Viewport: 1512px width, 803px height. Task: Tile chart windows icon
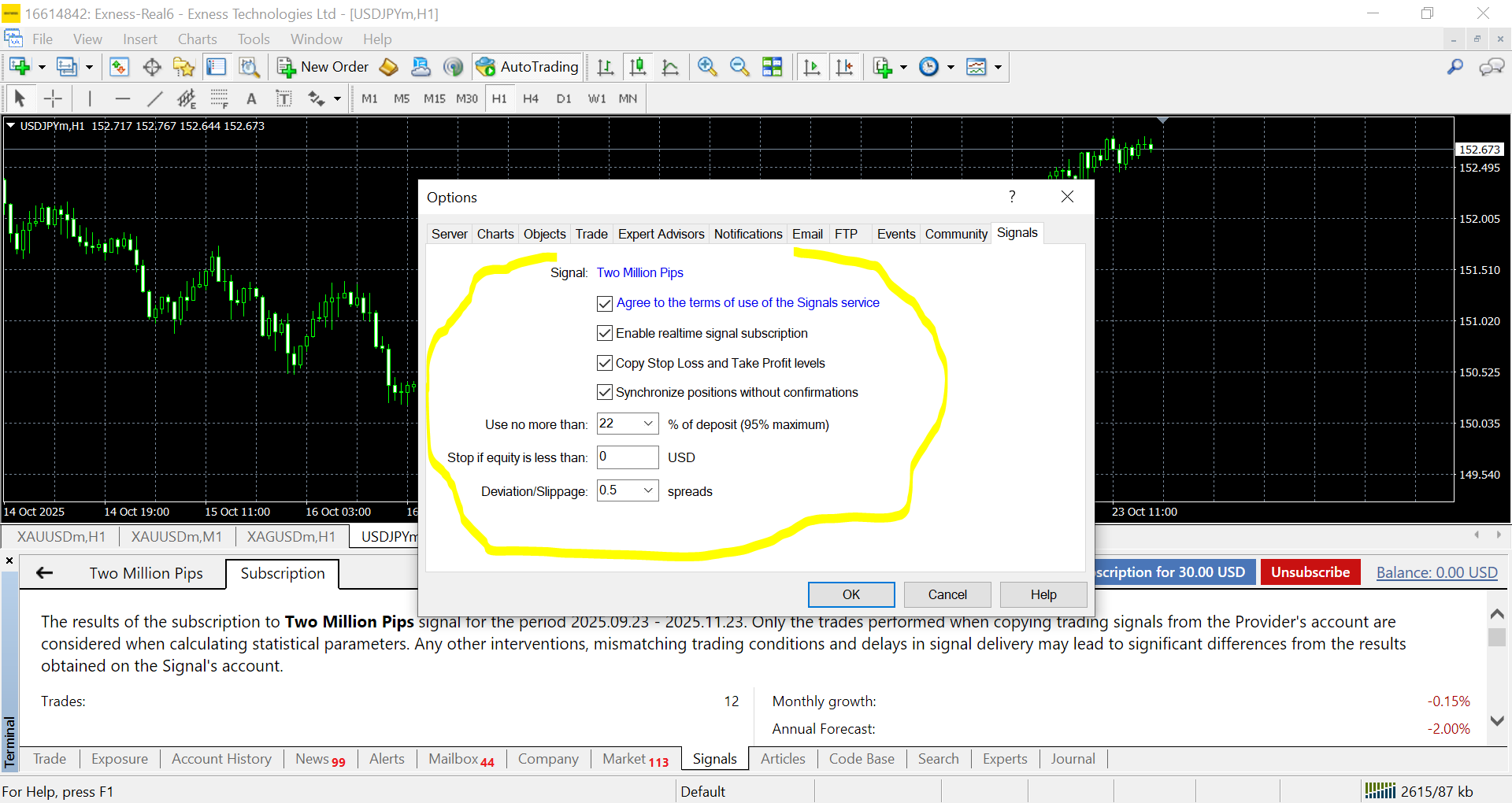[773, 67]
